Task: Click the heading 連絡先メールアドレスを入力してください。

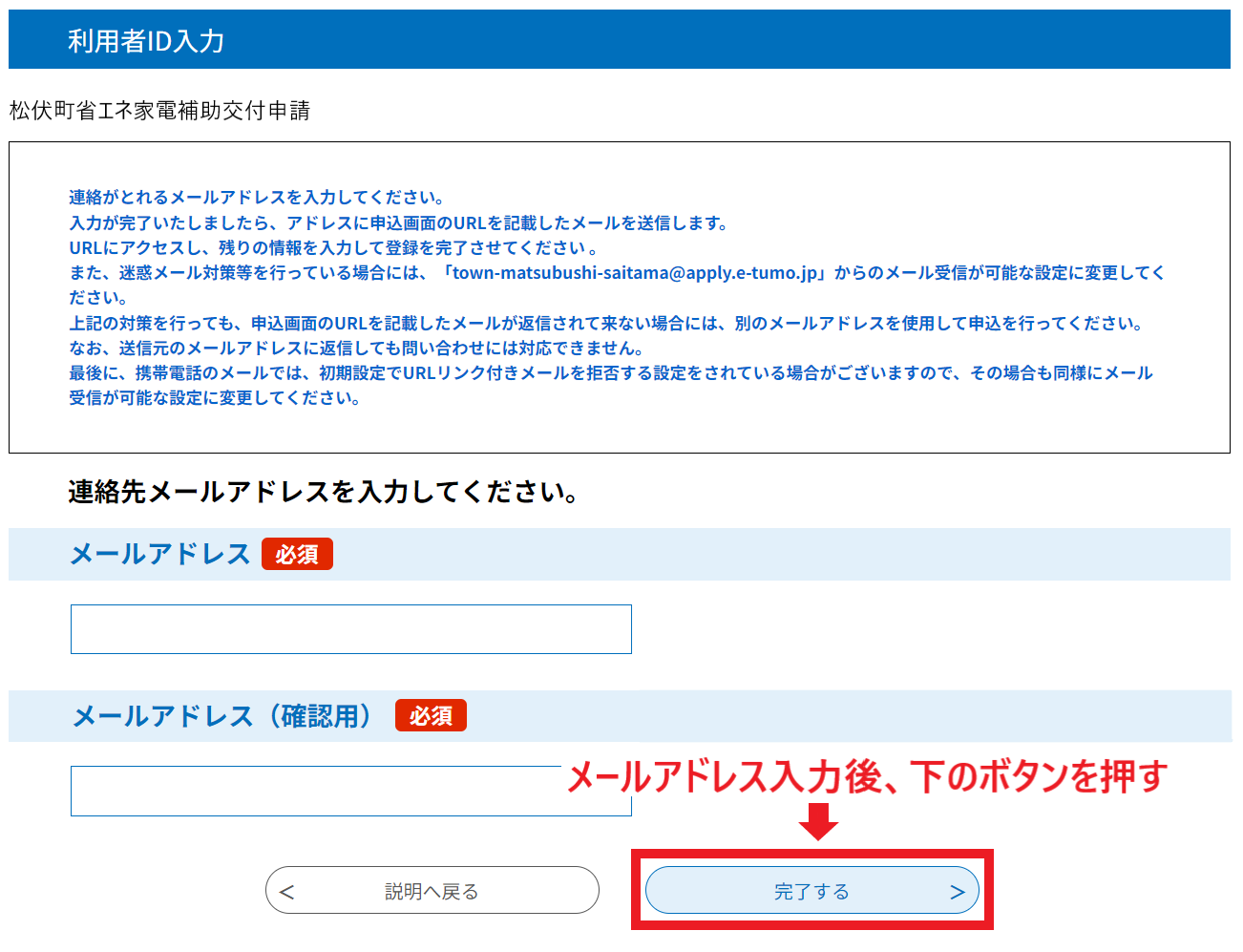Action: (x=324, y=492)
